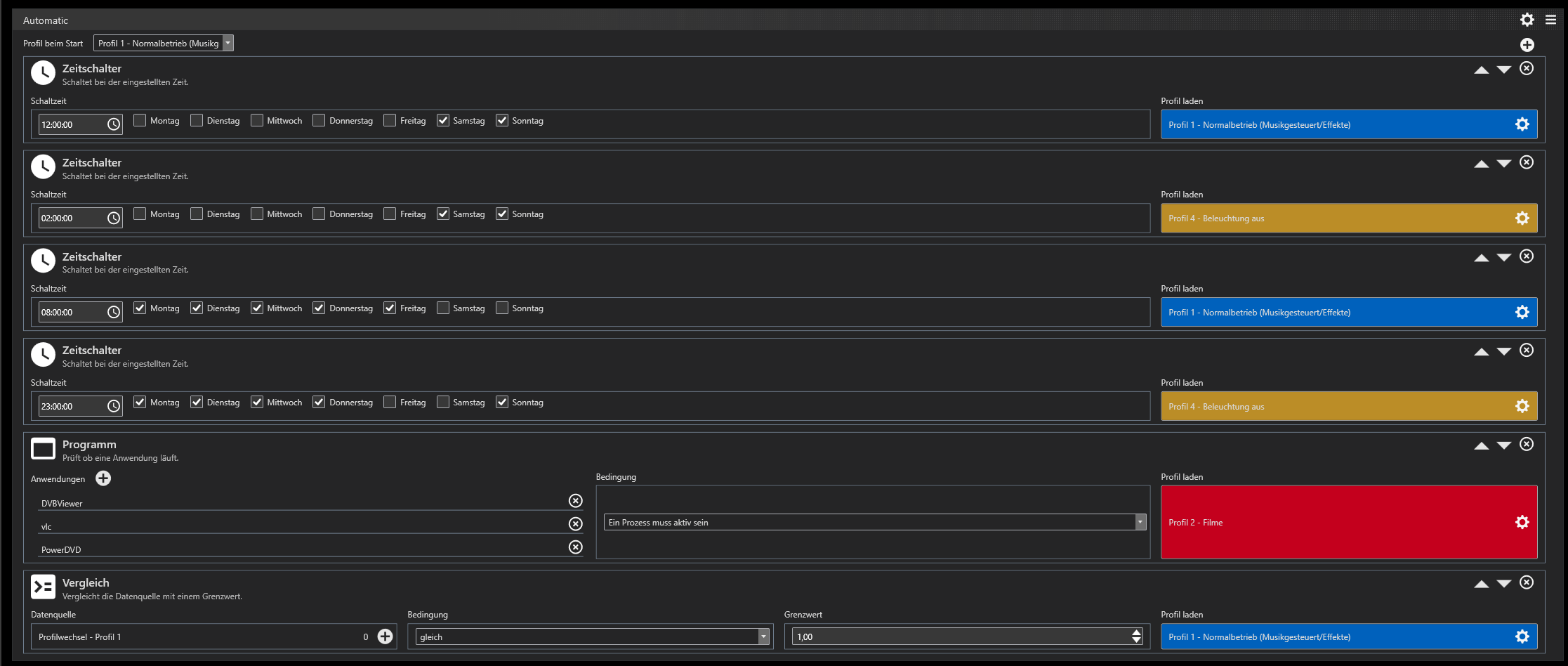The image size is (1568, 666).
Task: Open the 'gleich' condition dropdown
Action: click(x=763, y=637)
